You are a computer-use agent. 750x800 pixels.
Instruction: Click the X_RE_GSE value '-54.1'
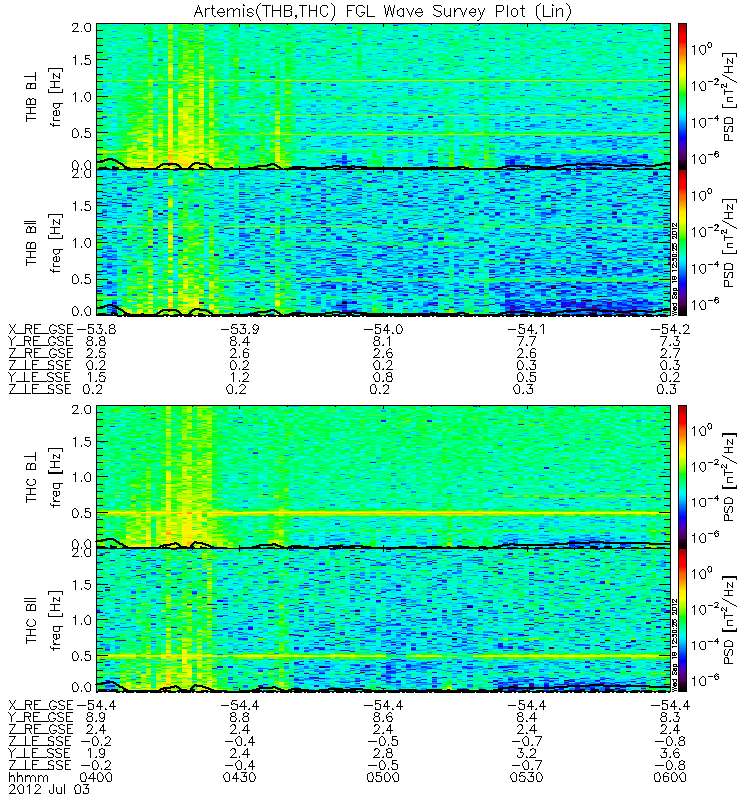pos(526,330)
